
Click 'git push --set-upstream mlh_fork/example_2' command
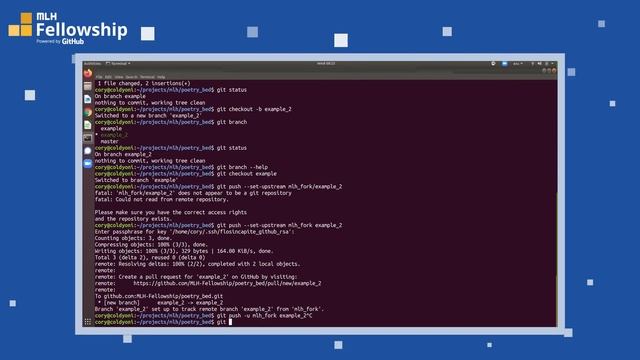[279, 187]
